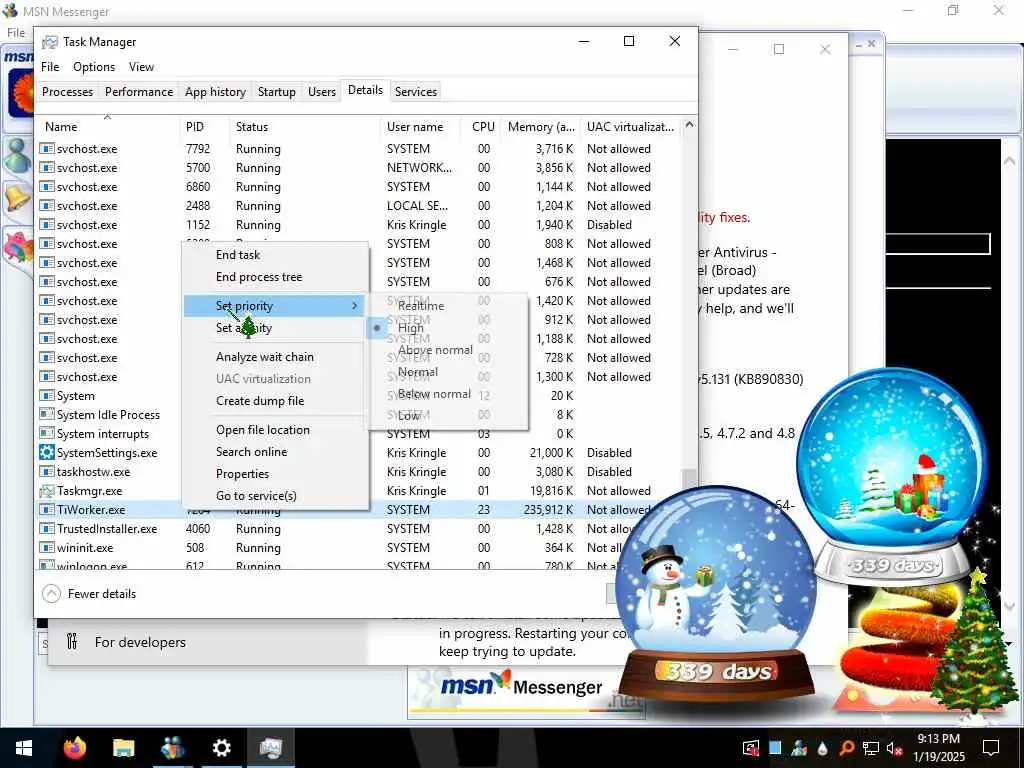Screen dimensions: 1024x768
Task: Sort by the PID column header
Action: (204, 127)
